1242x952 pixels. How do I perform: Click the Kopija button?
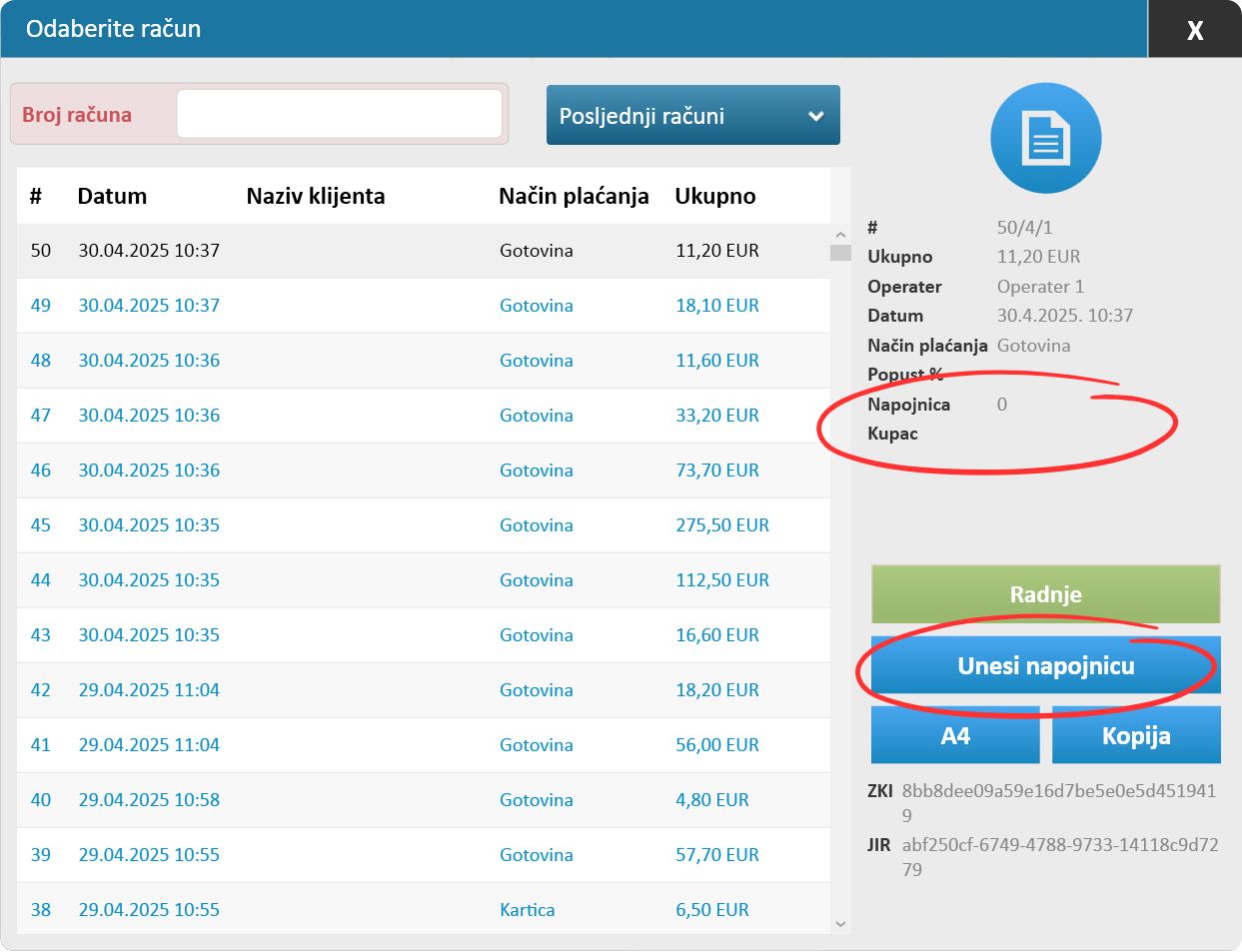[1135, 736]
